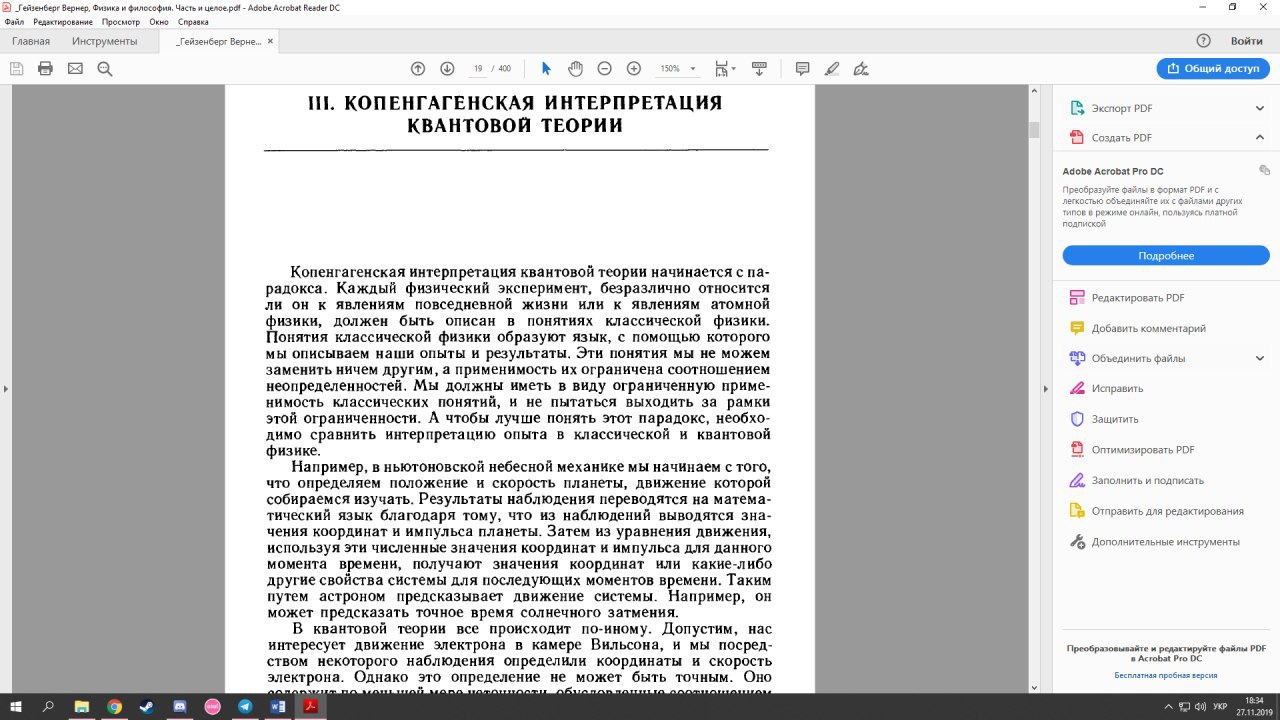Open the Sign document tool
This screenshot has width=1280, height=720.
click(x=861, y=68)
